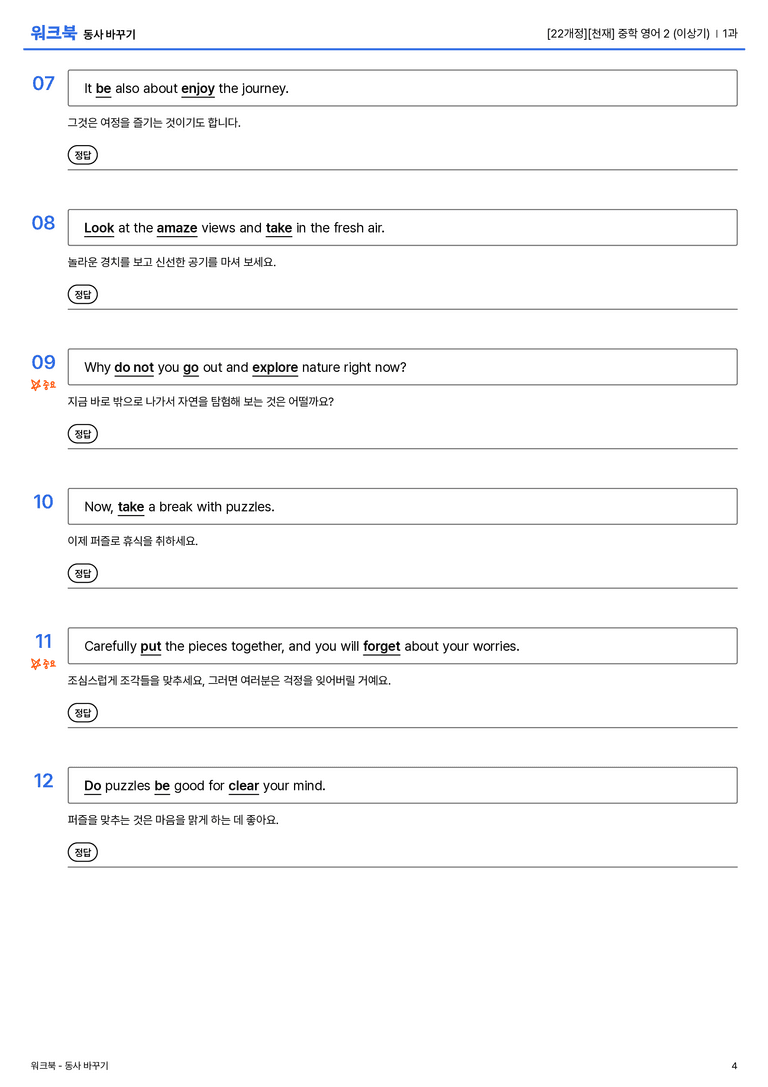Click the answer line for question 07
Viewport: 768px width, 1087px height.
coord(402,168)
